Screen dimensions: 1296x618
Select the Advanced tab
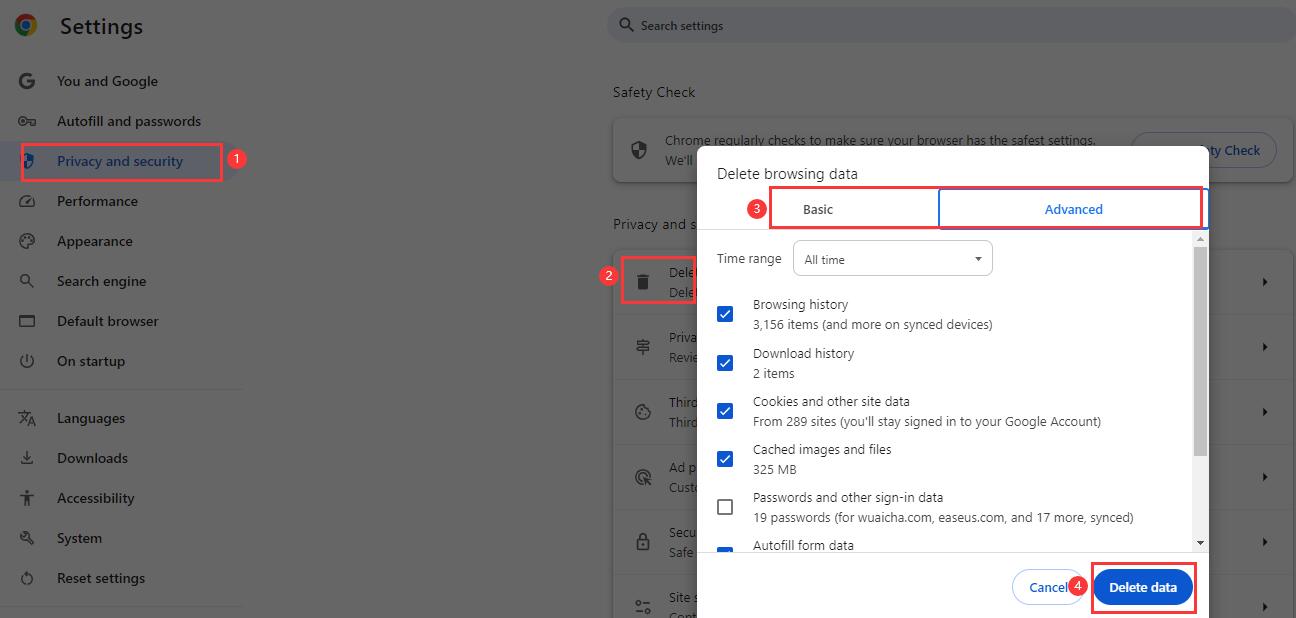tap(1073, 209)
